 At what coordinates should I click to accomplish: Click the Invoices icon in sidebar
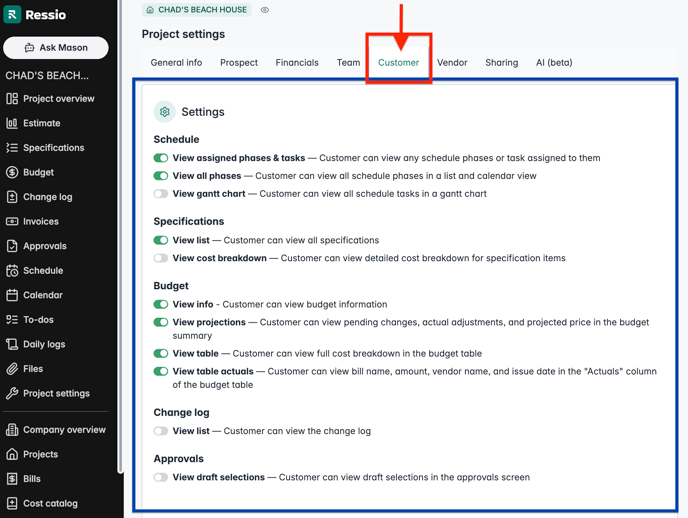pyautogui.click(x=12, y=221)
